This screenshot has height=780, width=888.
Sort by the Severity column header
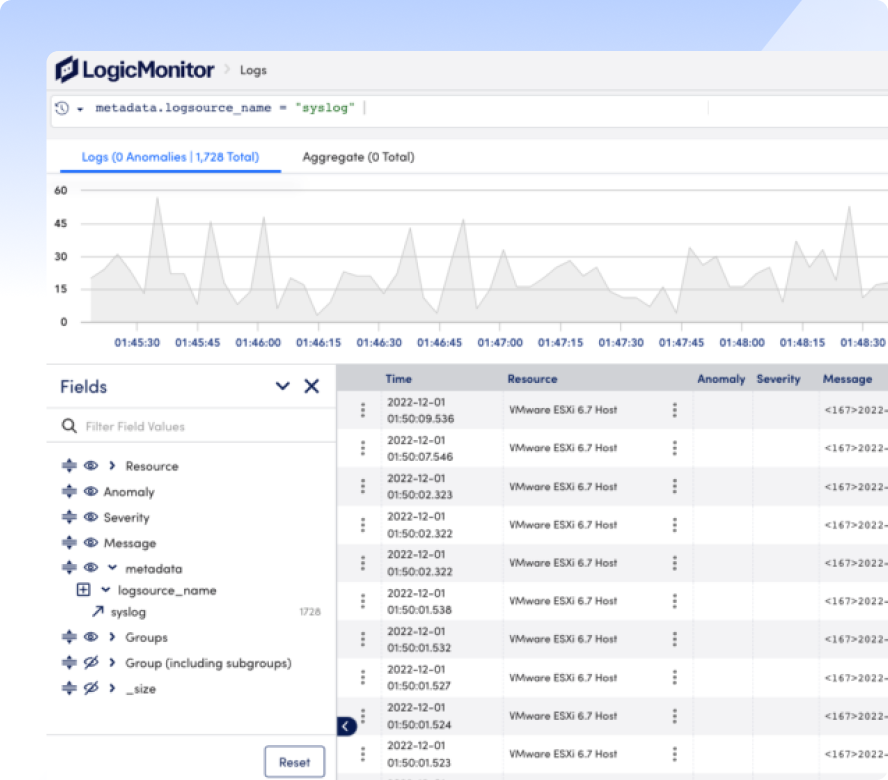(779, 379)
